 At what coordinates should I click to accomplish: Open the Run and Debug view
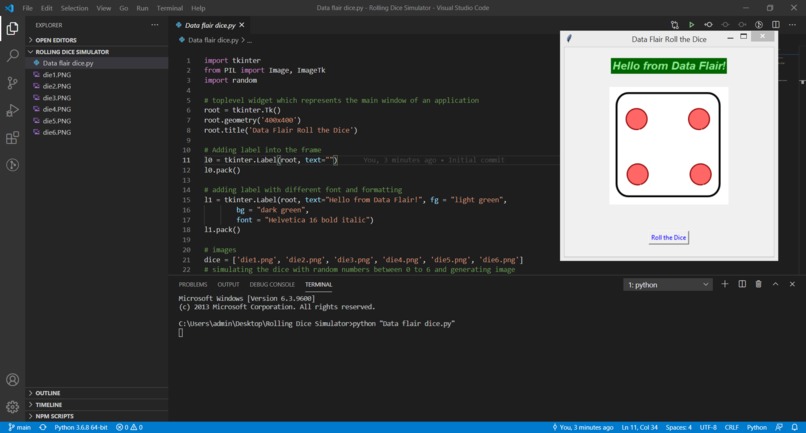pos(12,110)
